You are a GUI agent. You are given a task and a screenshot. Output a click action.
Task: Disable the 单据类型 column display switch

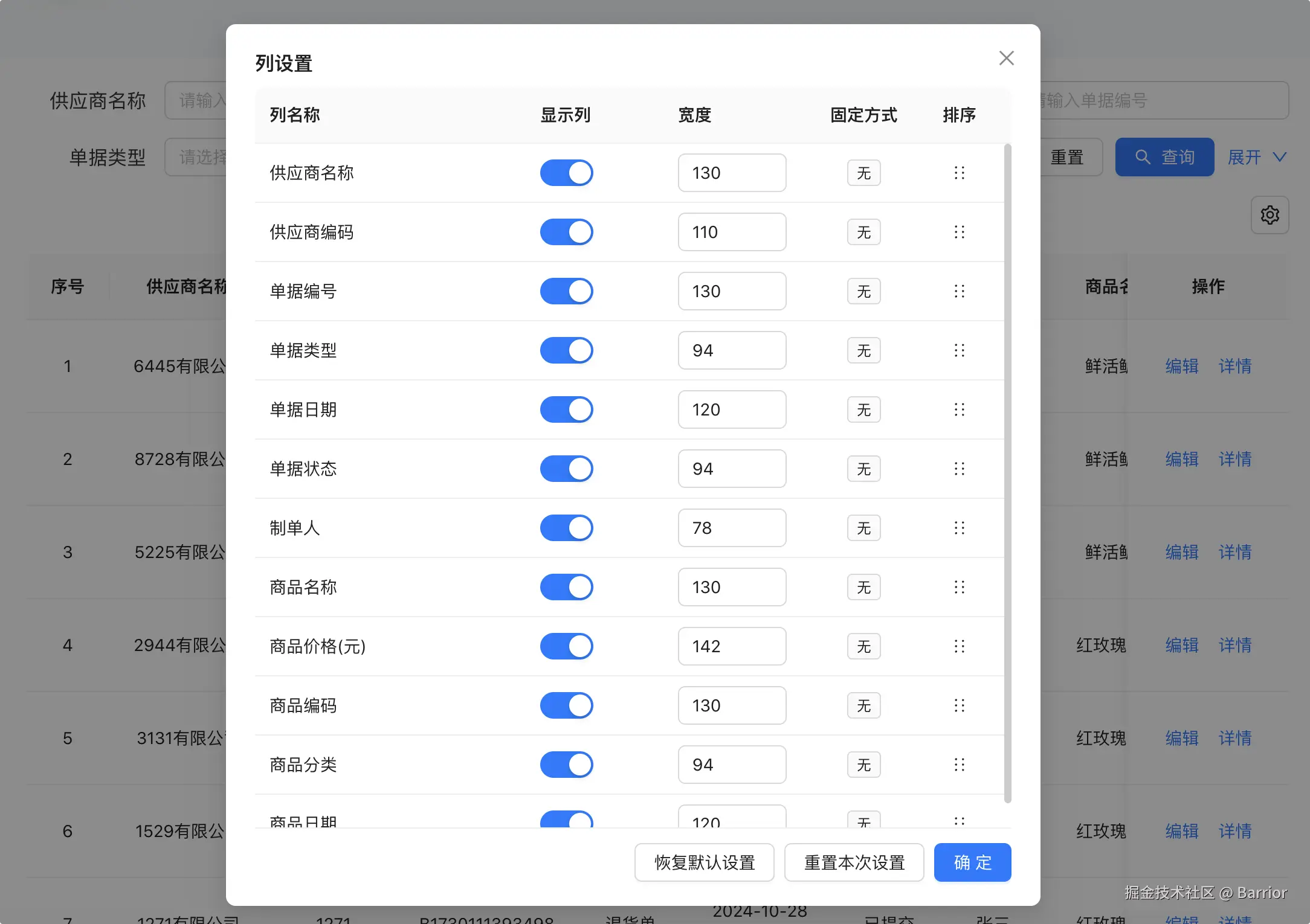pos(566,350)
